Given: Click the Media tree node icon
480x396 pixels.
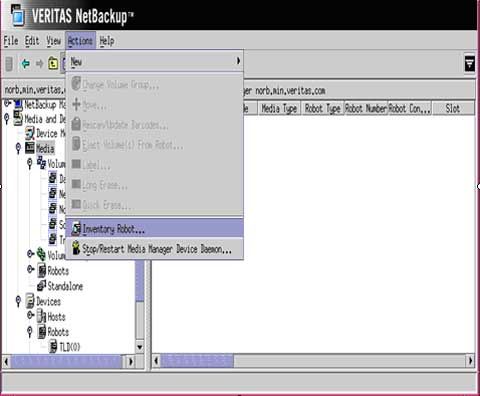Looking at the screenshot, I should click(x=30, y=148).
